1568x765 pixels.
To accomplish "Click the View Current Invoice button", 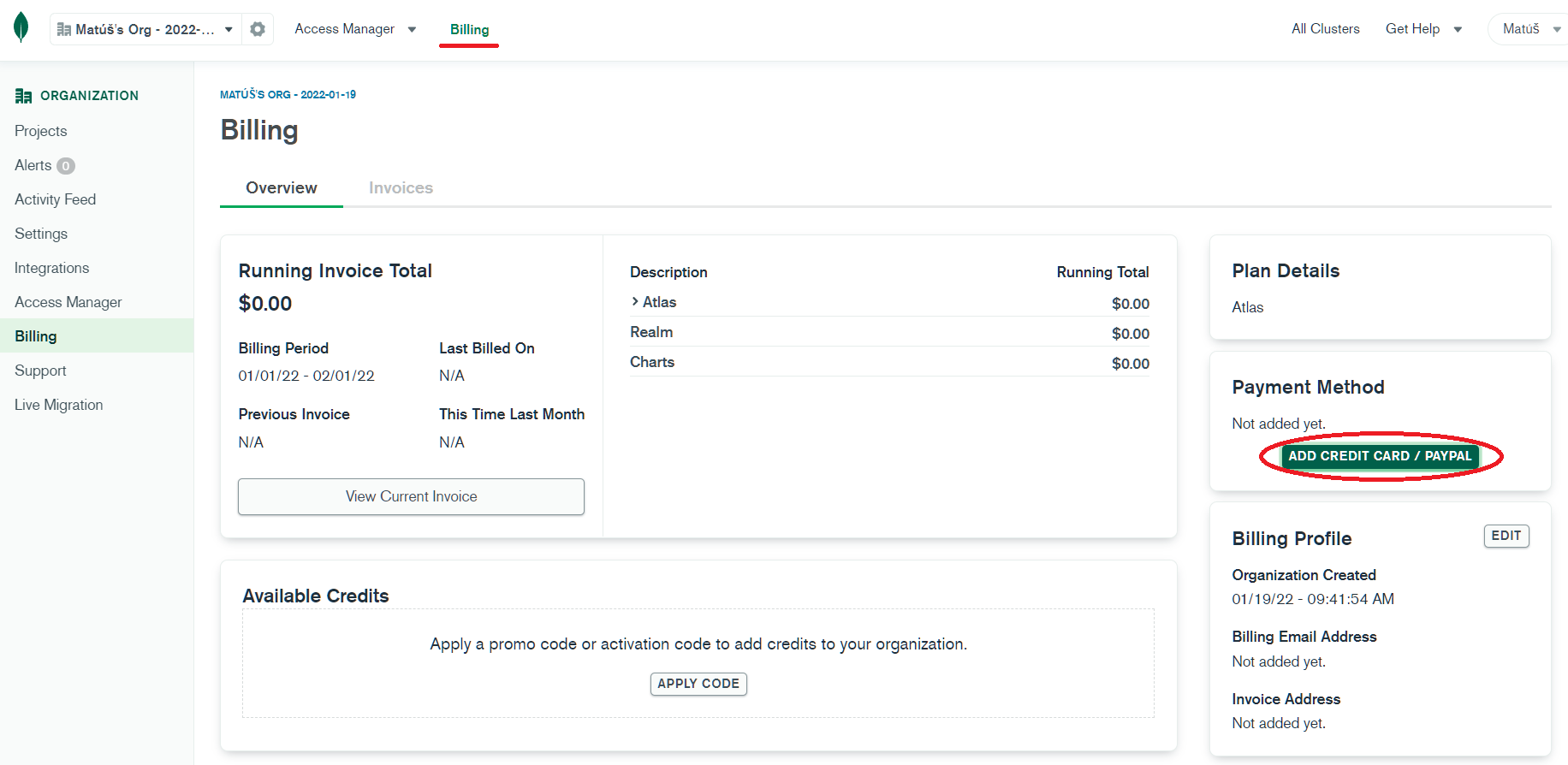I will (x=411, y=496).
